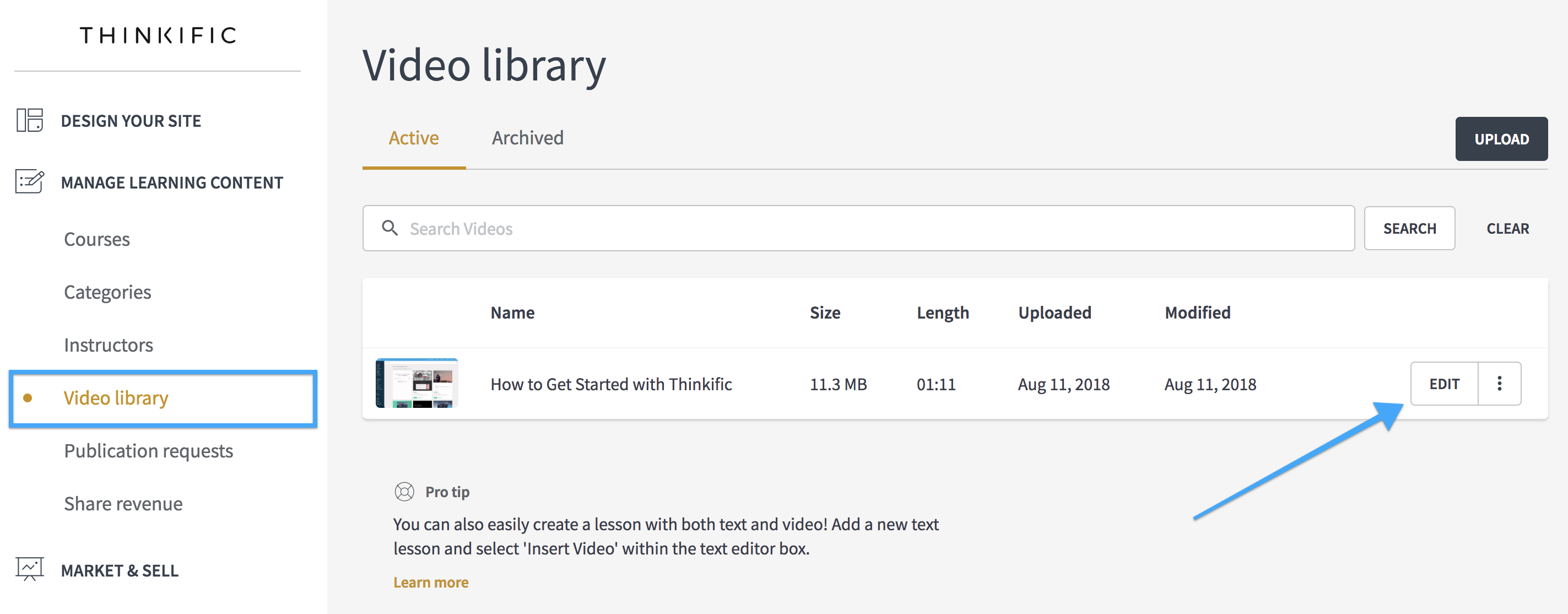Go to Publication requests

(149, 451)
